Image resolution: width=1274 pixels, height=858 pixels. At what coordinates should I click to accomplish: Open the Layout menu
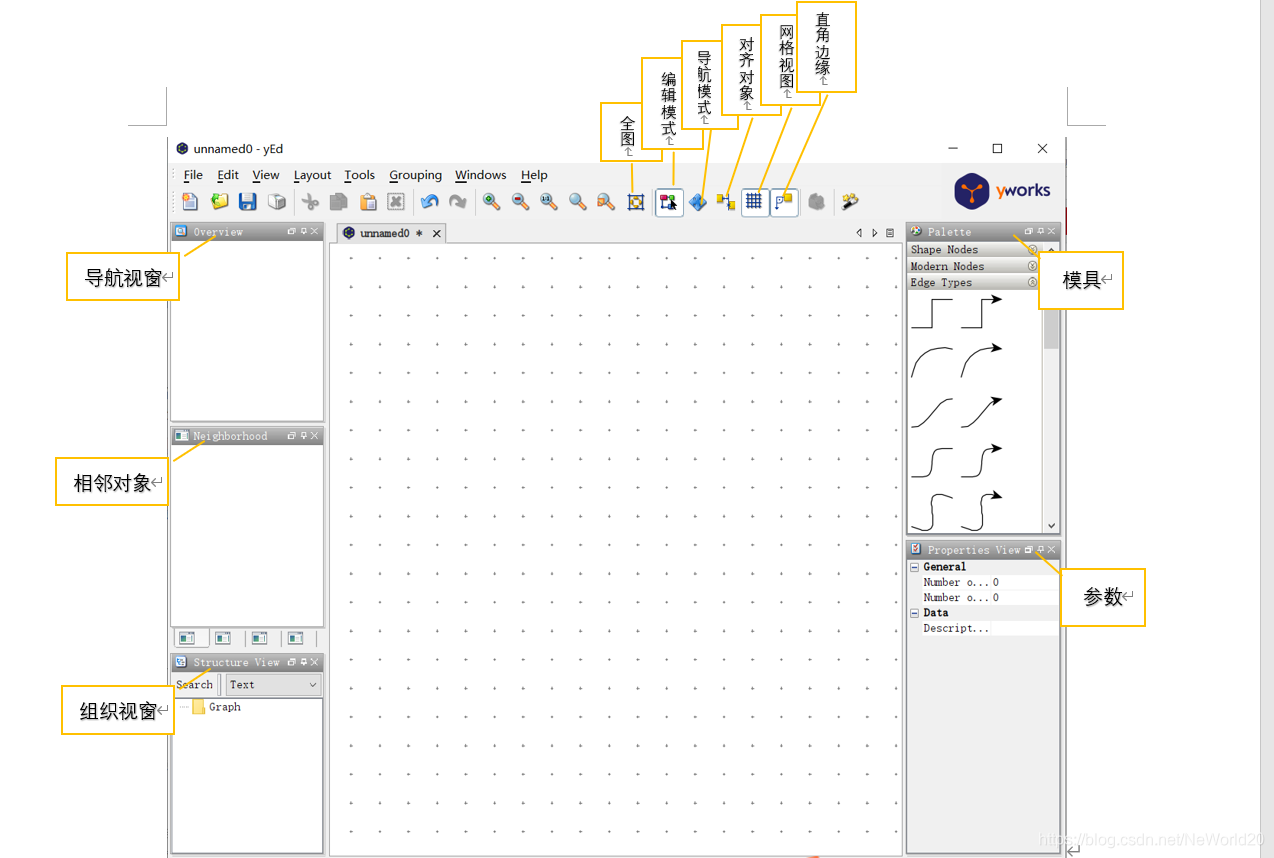pyautogui.click(x=312, y=175)
